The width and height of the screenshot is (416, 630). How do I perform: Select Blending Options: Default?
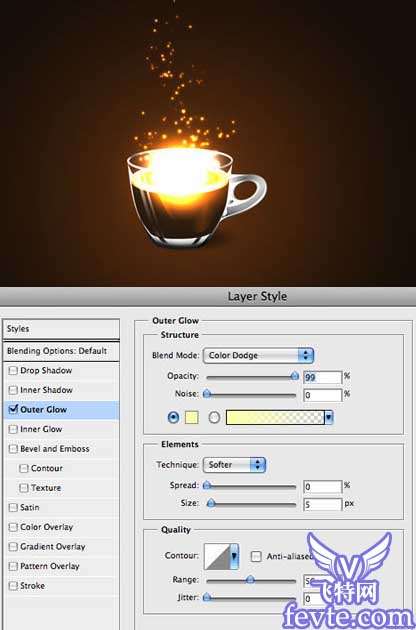coord(61,351)
